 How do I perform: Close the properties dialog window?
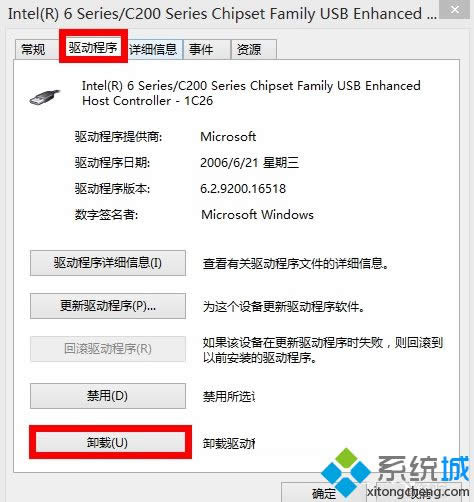[455, 9]
